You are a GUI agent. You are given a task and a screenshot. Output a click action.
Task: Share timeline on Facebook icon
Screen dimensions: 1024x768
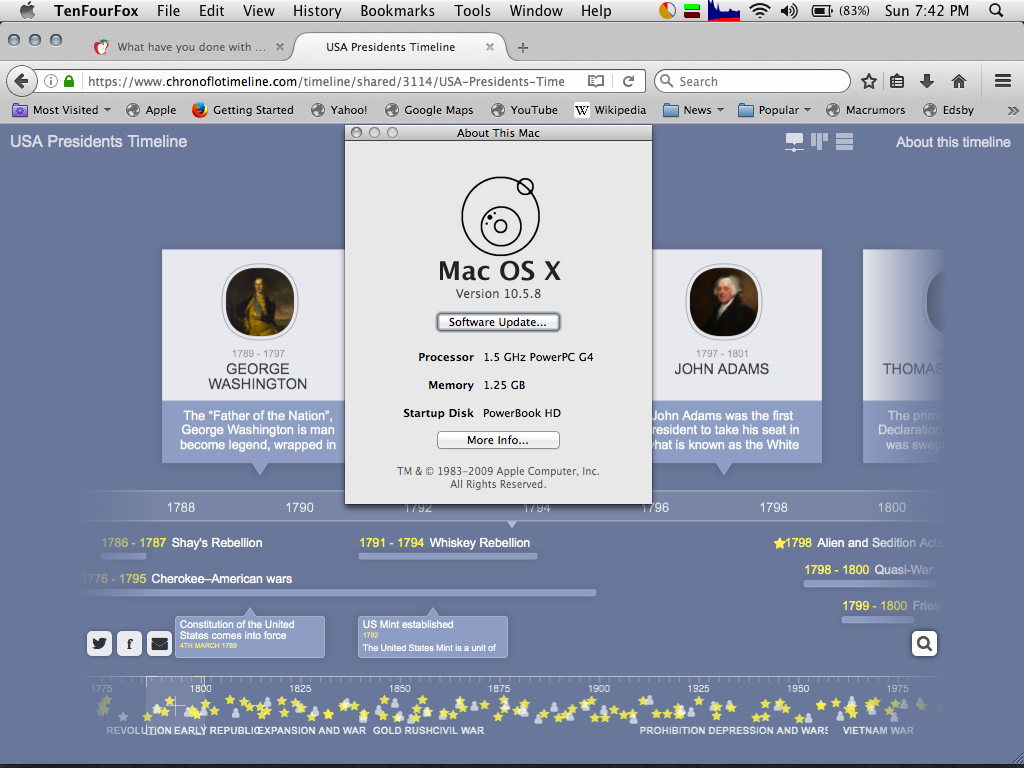[129, 643]
